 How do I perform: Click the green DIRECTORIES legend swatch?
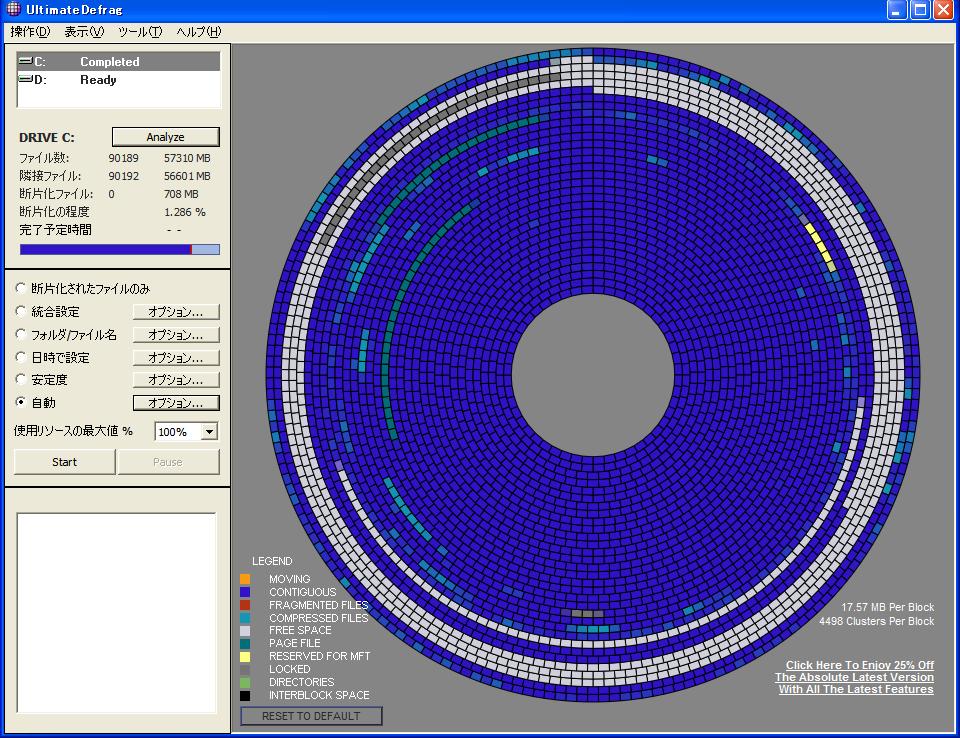pyautogui.click(x=245, y=683)
